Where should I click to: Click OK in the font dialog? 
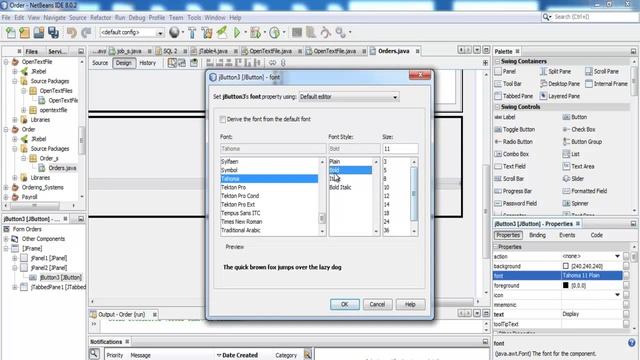(x=344, y=304)
